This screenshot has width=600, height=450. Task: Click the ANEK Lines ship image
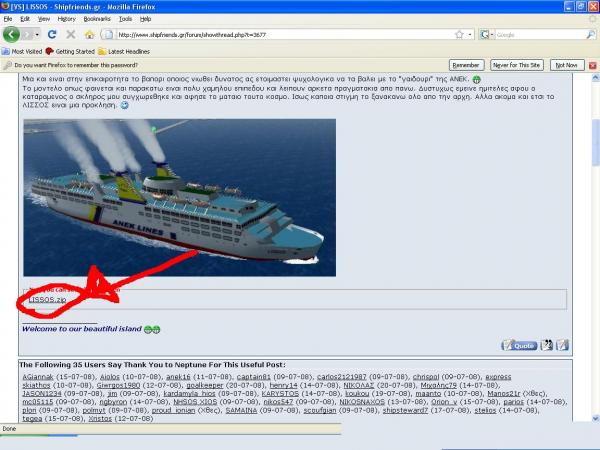(179, 197)
